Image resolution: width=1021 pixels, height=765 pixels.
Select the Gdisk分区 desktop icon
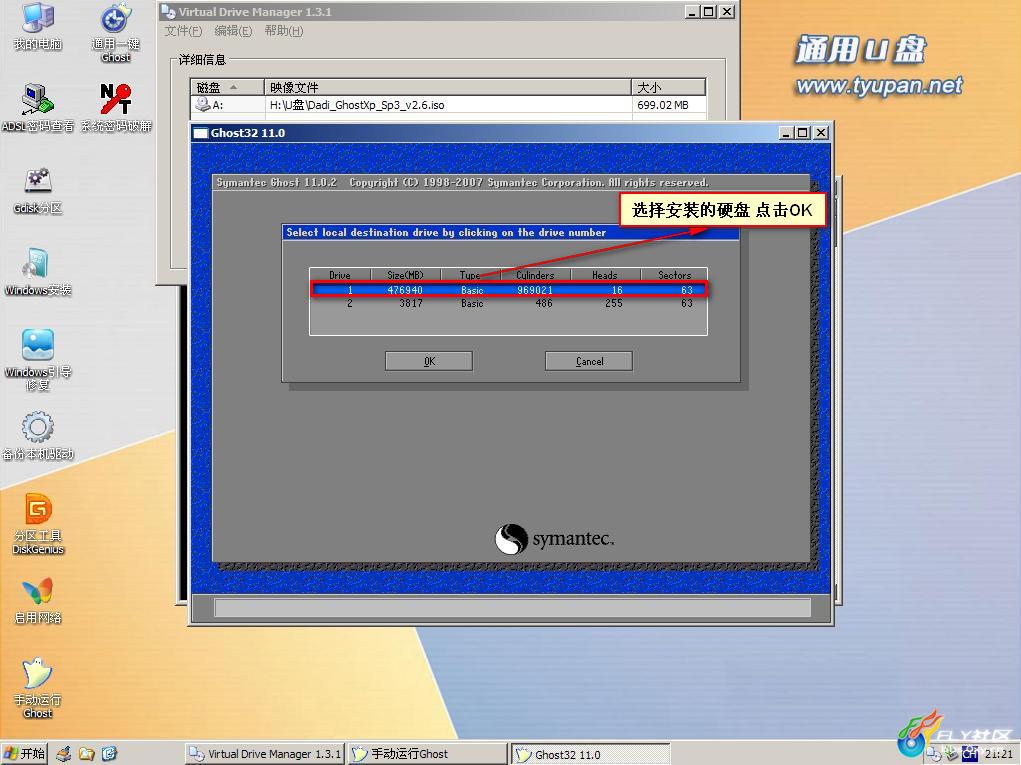tap(38, 190)
